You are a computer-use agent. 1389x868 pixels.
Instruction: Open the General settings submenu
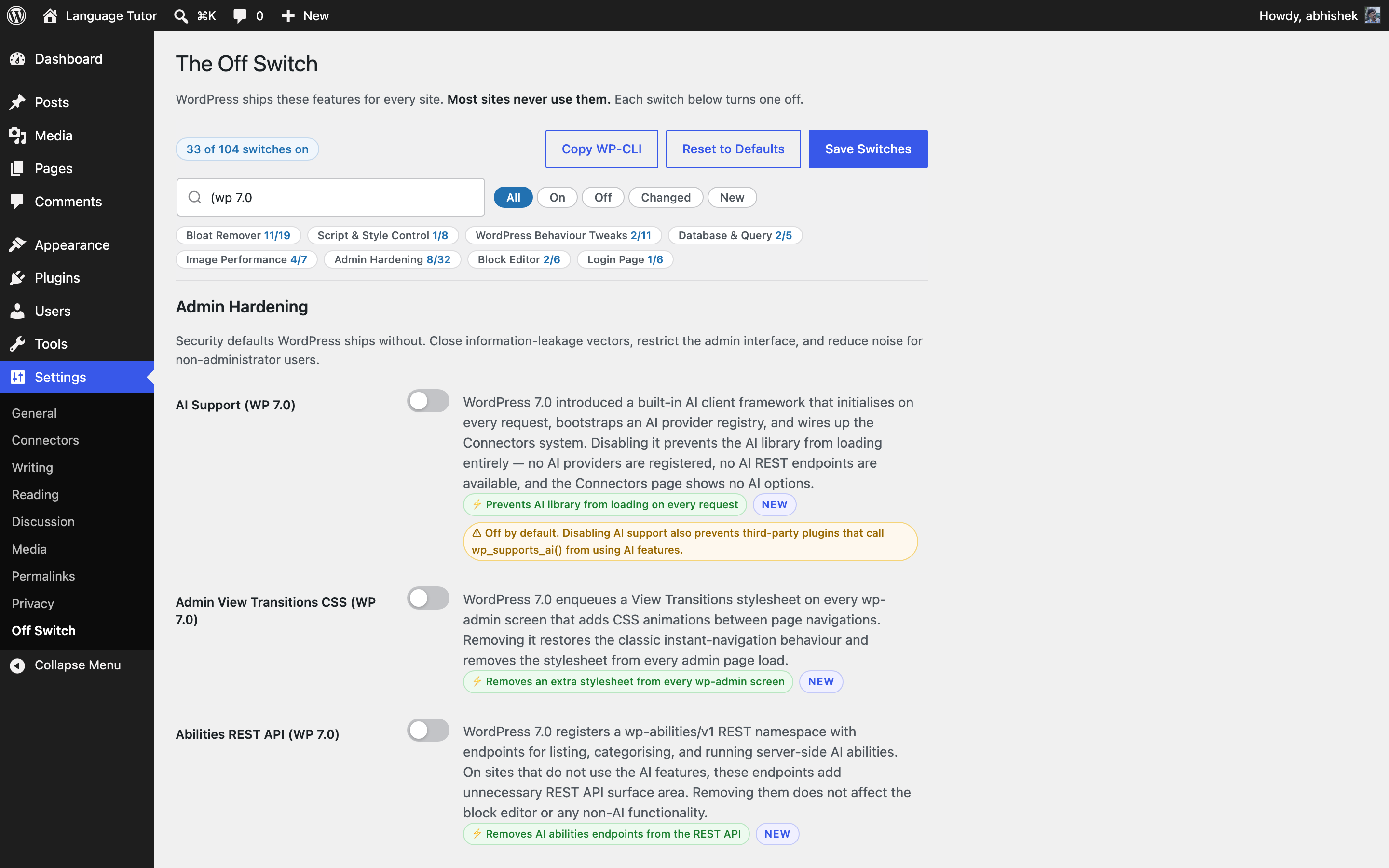pos(34,413)
